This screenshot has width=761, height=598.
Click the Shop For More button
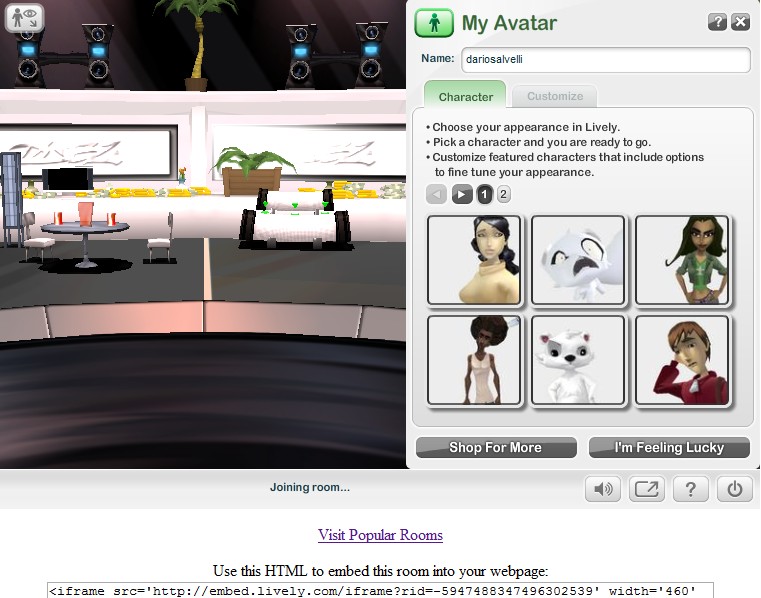[x=496, y=447]
